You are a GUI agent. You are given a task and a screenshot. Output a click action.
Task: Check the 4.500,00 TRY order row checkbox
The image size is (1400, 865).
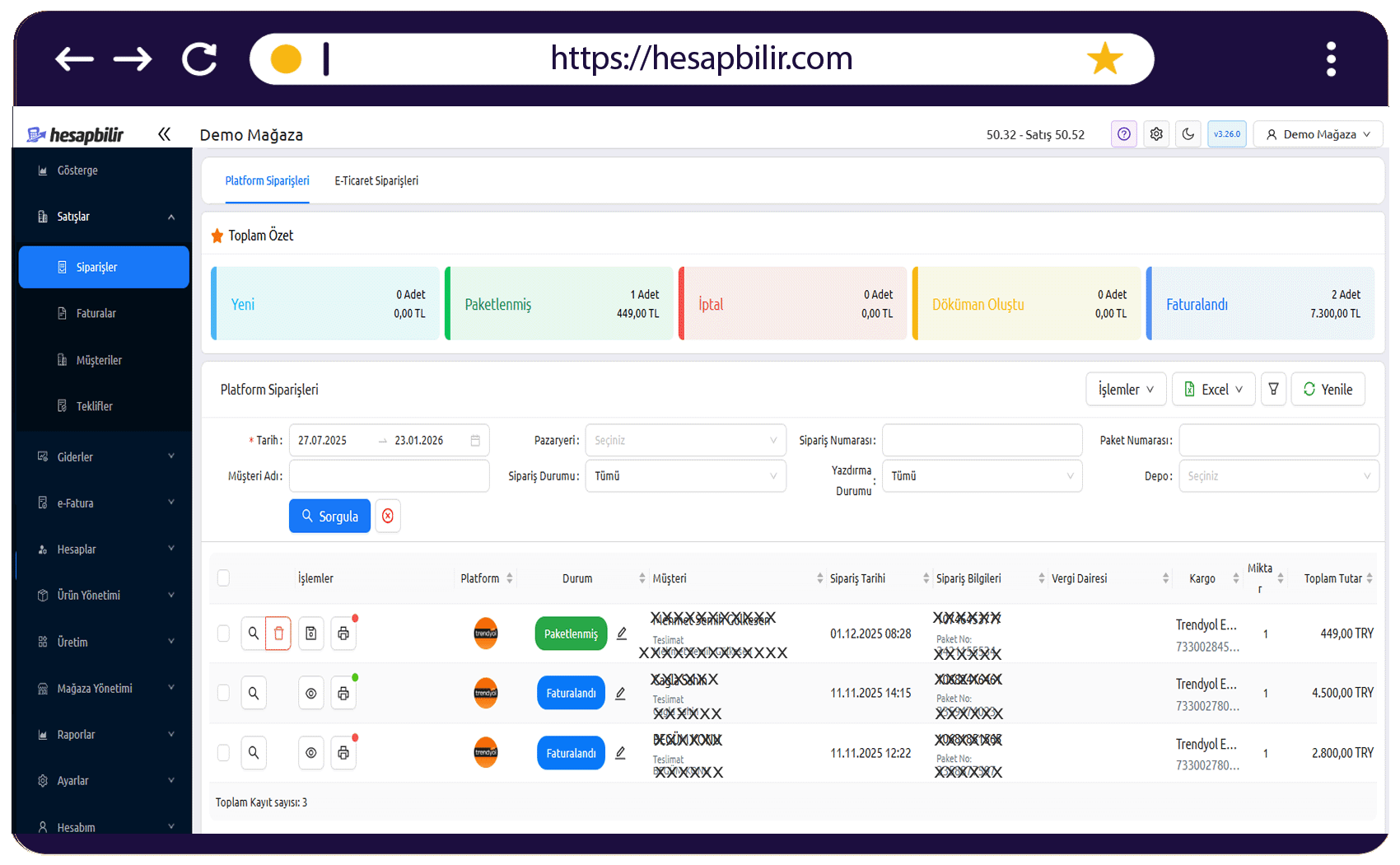(223, 693)
